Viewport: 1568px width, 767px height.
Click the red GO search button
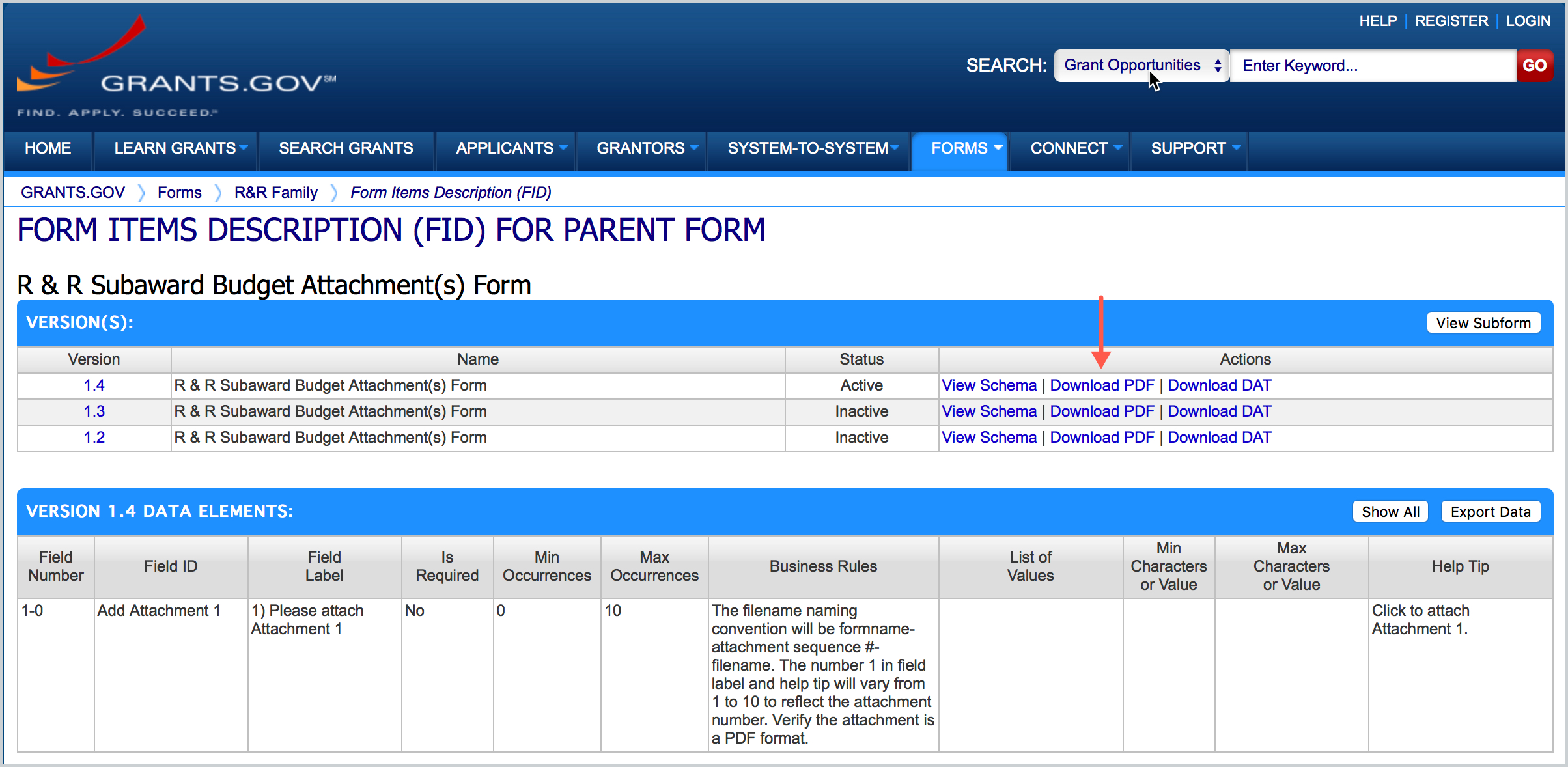1534,65
